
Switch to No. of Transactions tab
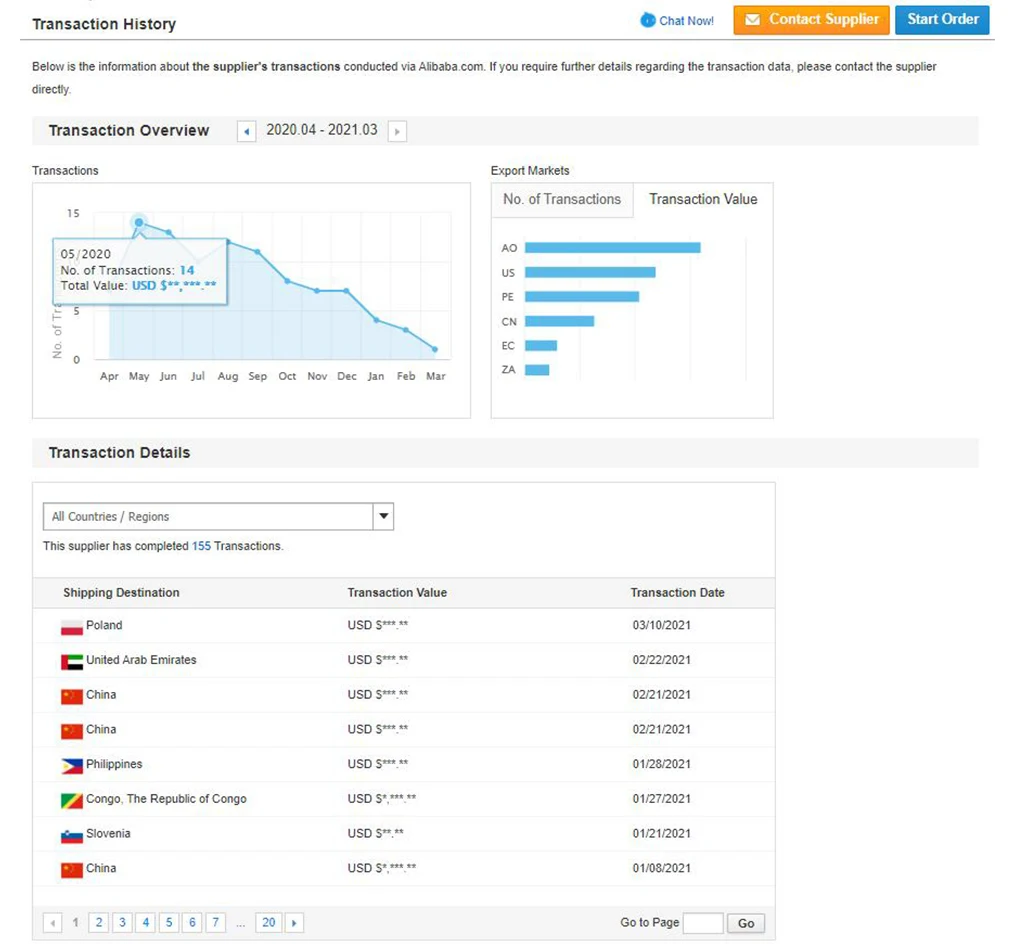562,200
